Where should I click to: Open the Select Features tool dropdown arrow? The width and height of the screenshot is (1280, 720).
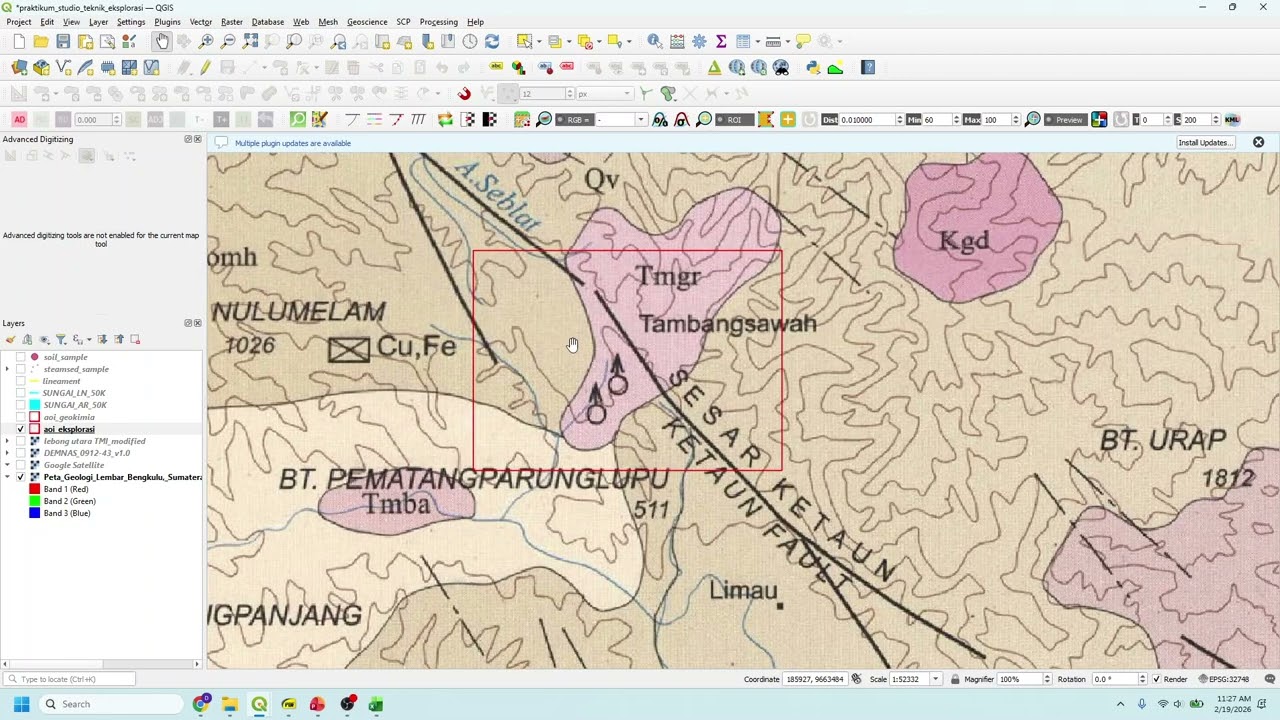click(x=537, y=41)
